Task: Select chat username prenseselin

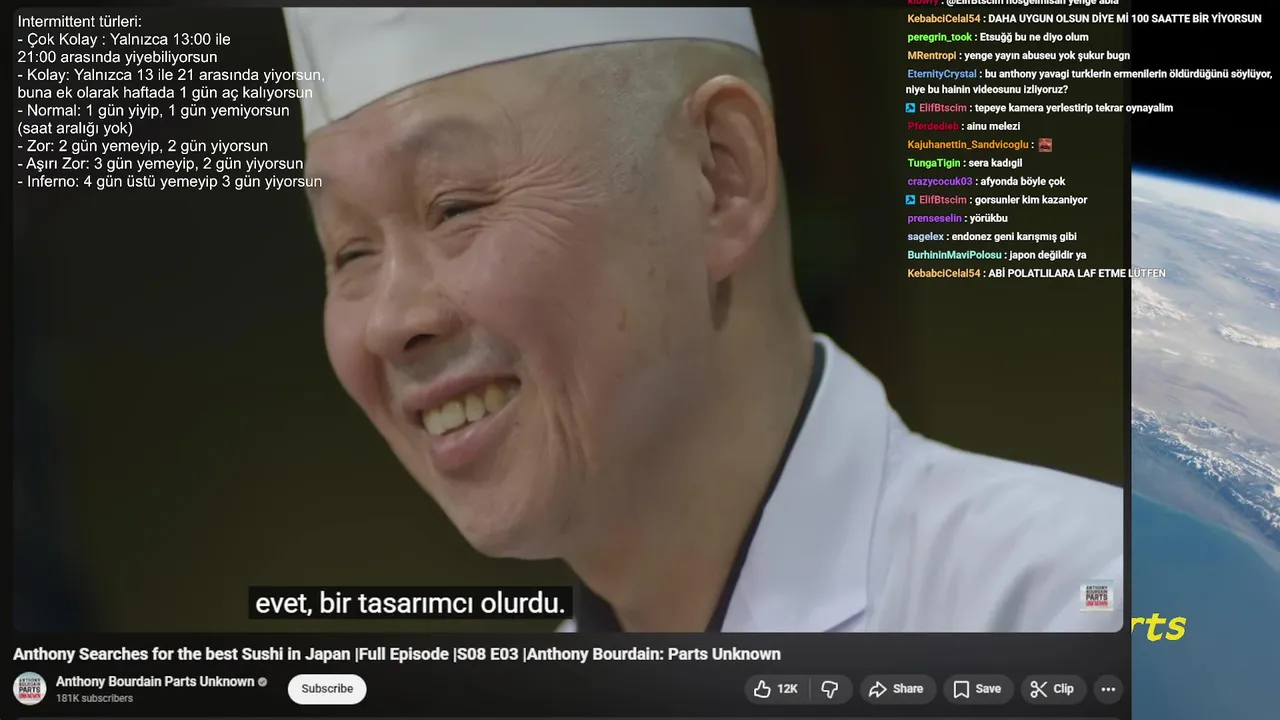Action: coord(934,218)
